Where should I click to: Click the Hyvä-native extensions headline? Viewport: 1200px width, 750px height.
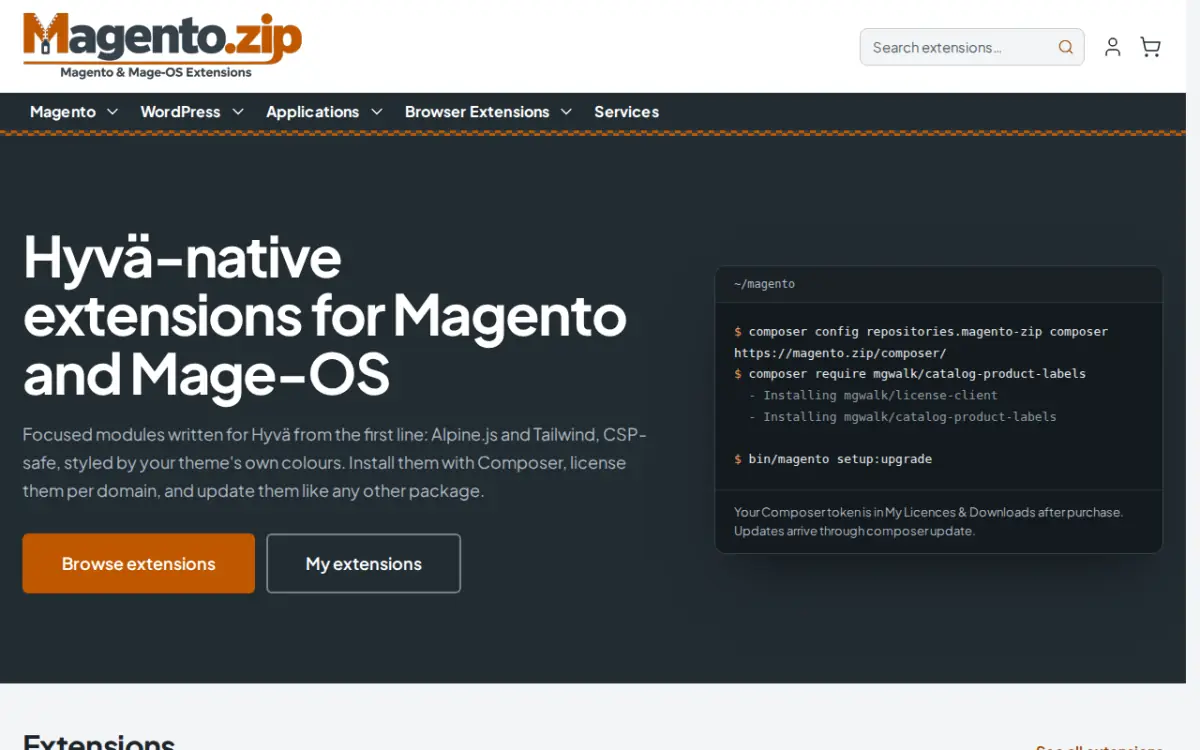click(x=325, y=316)
